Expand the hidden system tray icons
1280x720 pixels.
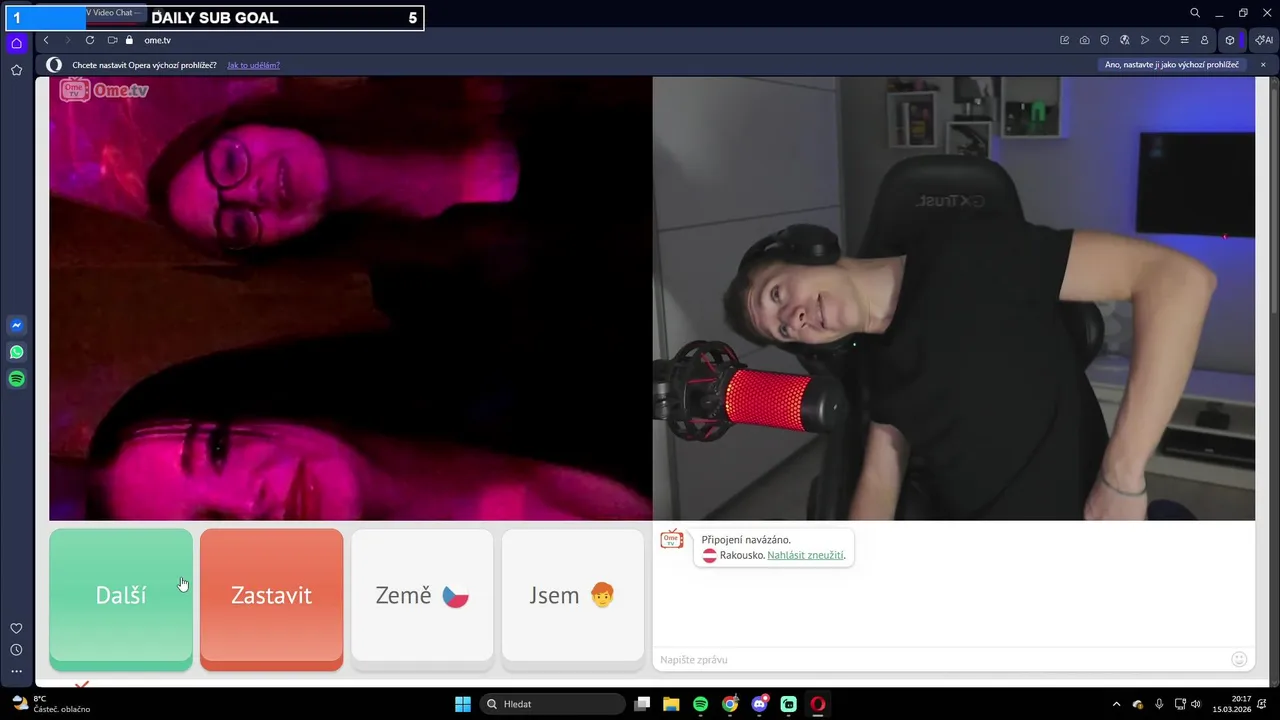coord(1116,704)
